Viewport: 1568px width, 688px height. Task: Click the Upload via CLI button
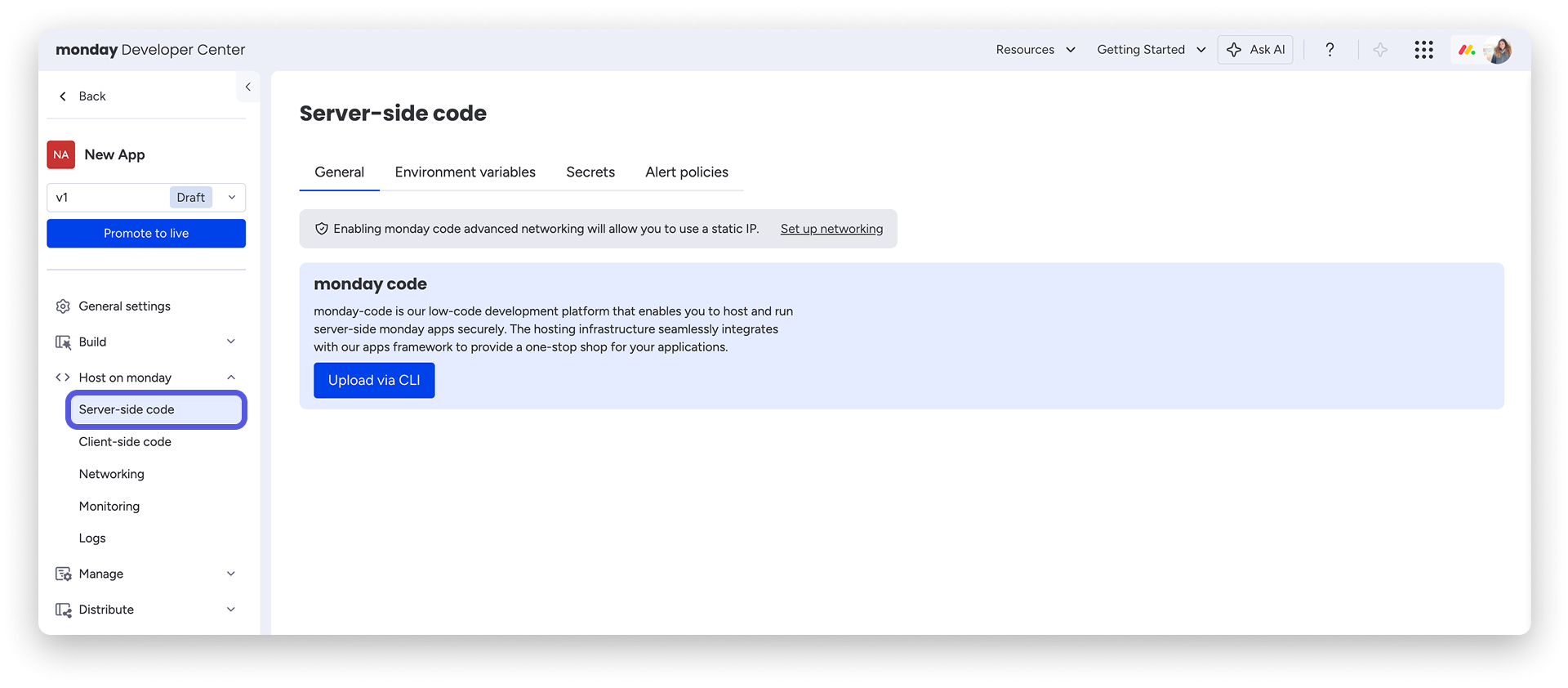pos(374,381)
